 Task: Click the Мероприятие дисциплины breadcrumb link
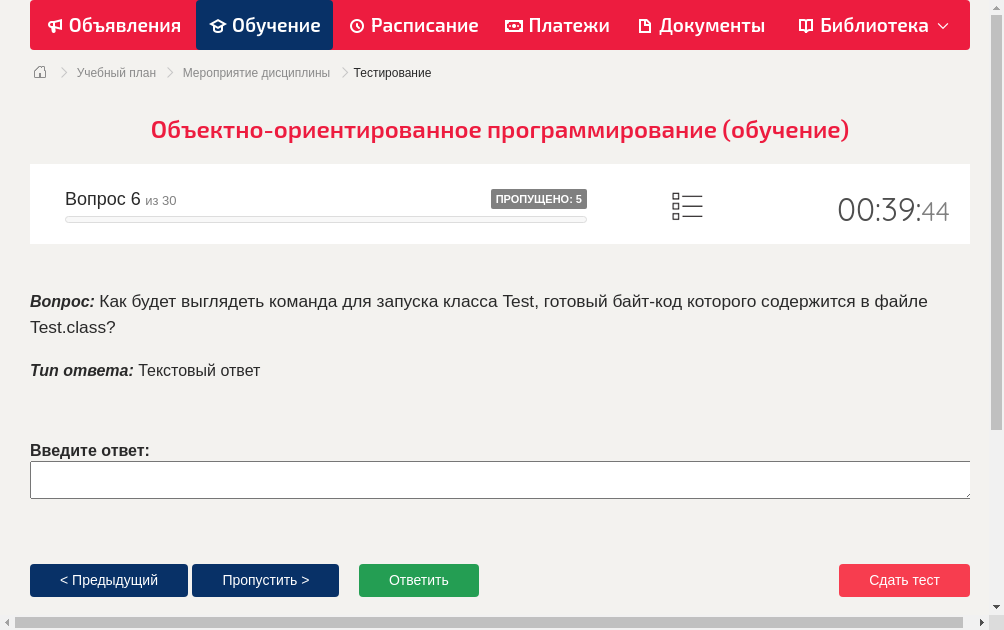(256, 72)
